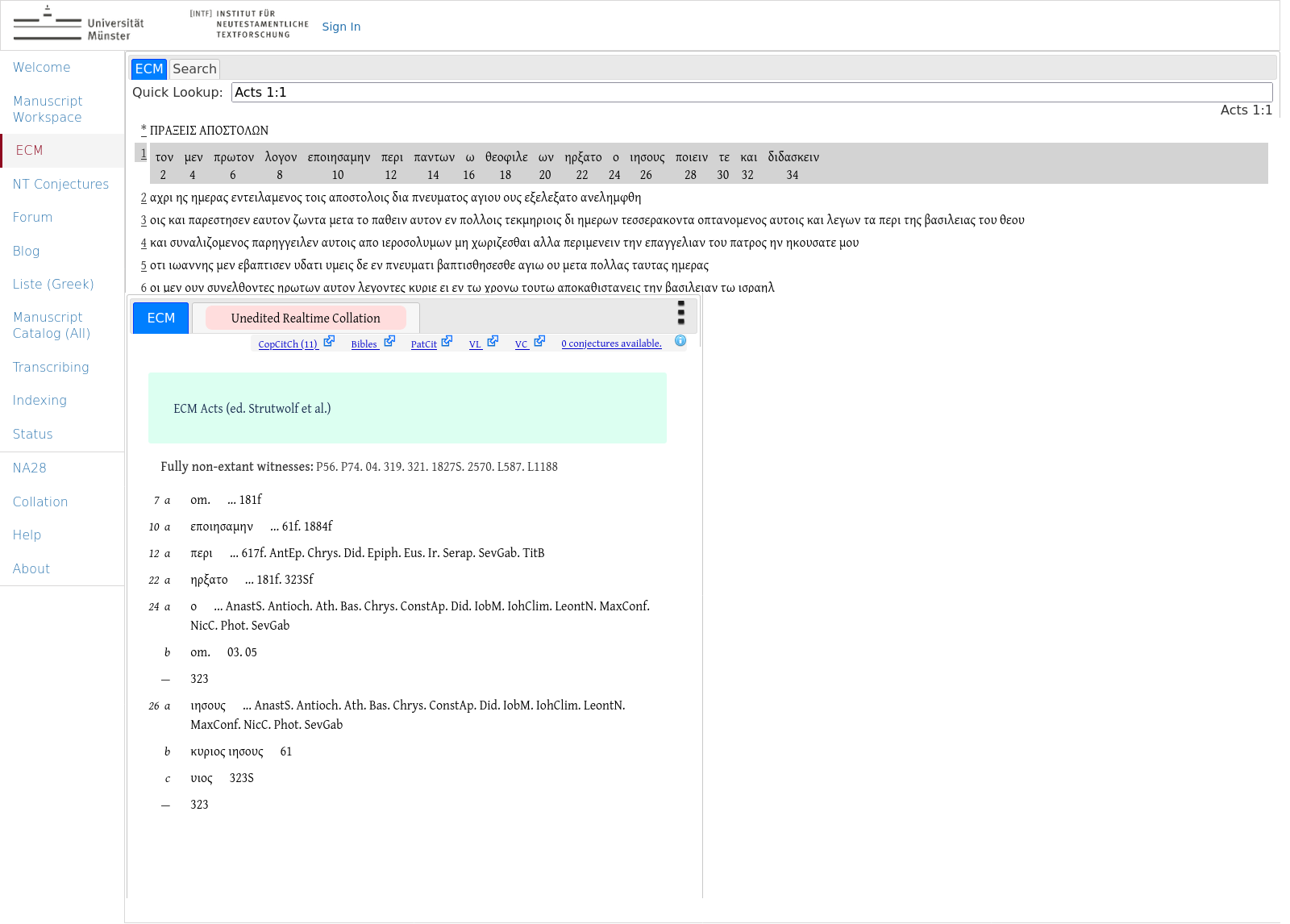Open Help in the sidebar
This screenshot has width=1290, height=924.
coord(27,535)
